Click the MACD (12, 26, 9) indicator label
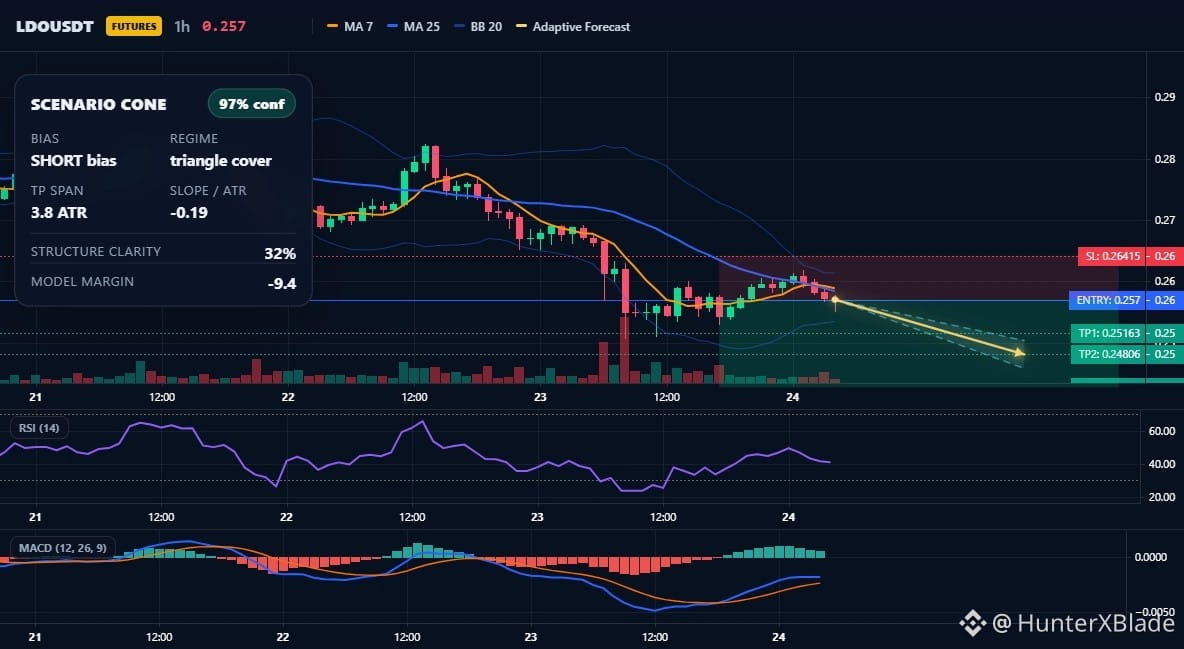Image resolution: width=1184 pixels, height=649 pixels. point(63,547)
